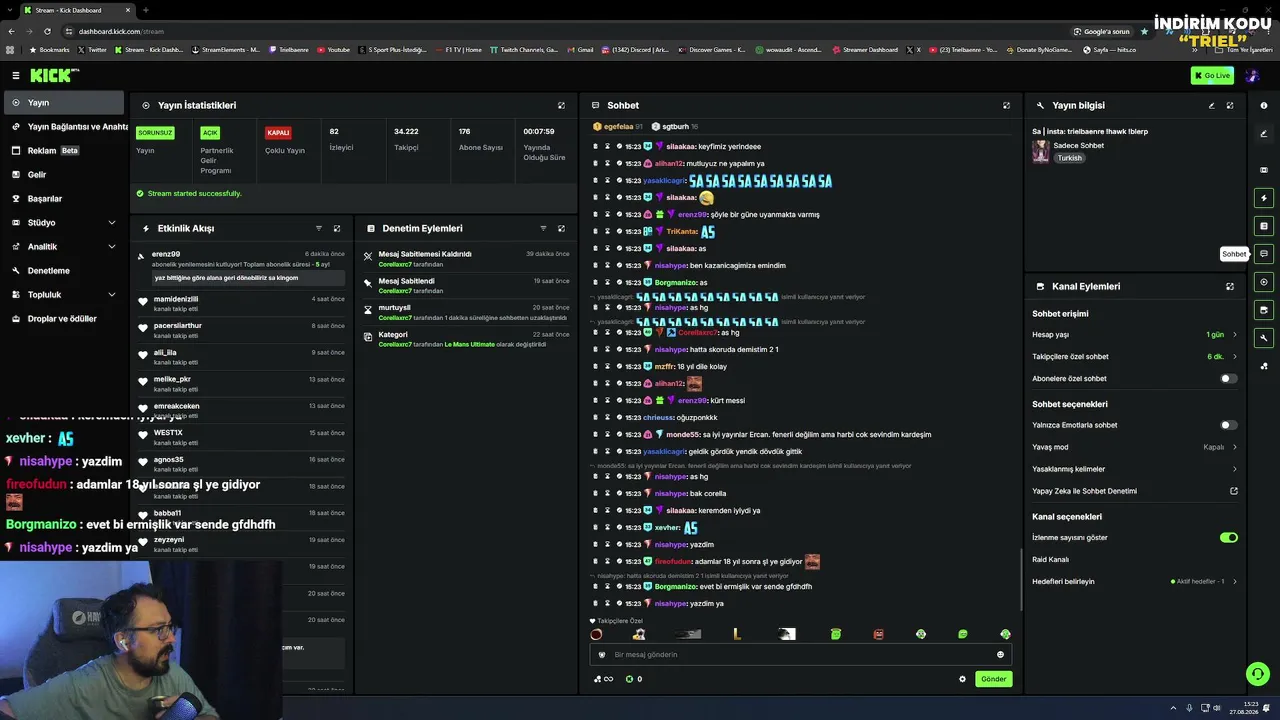The width and height of the screenshot is (1280, 720).
Task: Open the Yayın menu item in sidebar
Action: [x=64, y=103]
